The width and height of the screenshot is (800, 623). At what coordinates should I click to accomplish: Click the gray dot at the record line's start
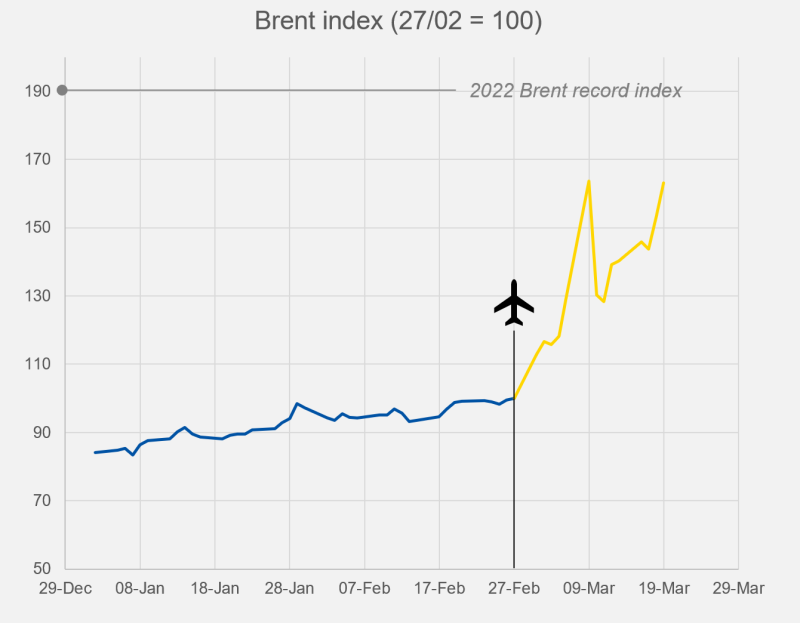point(62,90)
